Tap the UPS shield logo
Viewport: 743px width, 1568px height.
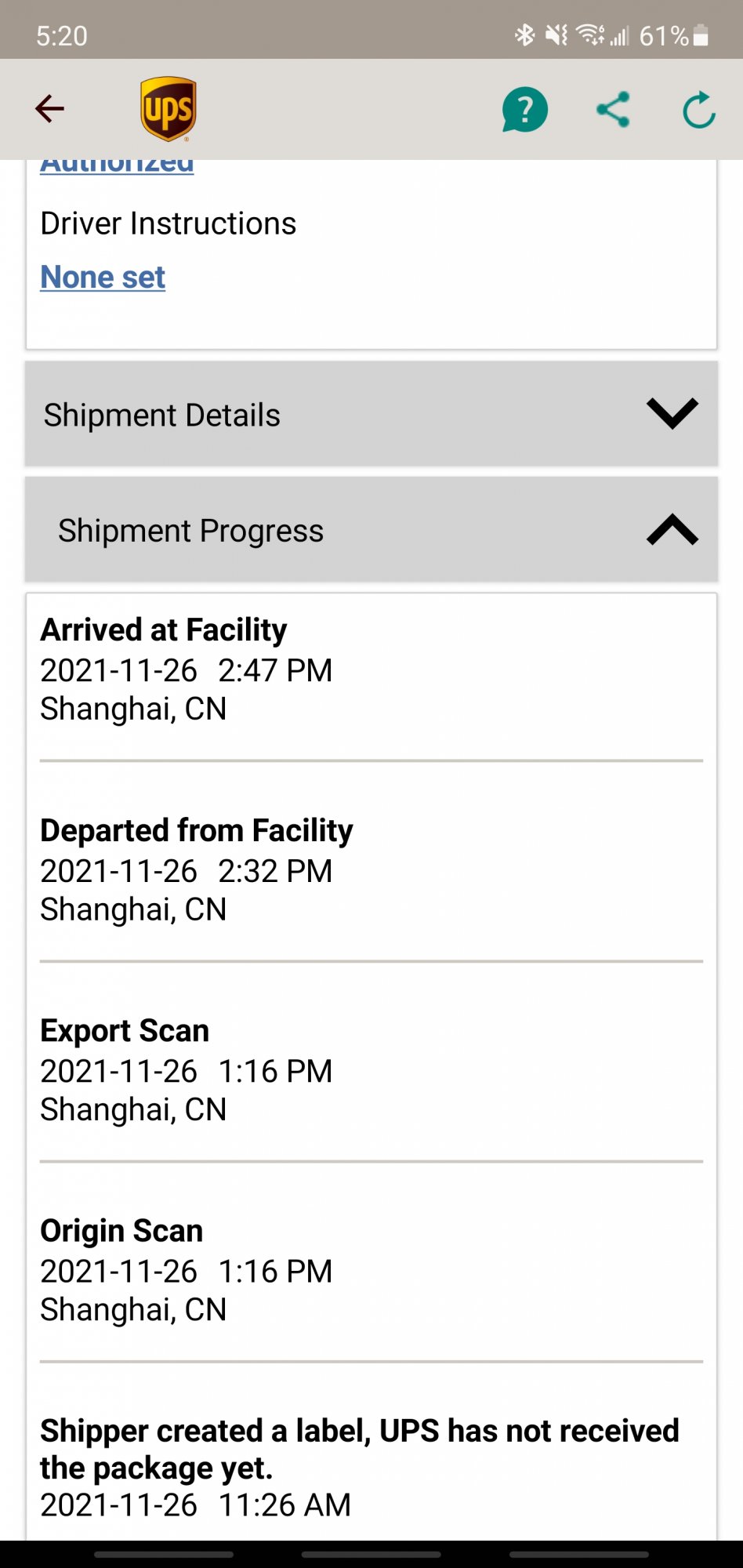(169, 109)
